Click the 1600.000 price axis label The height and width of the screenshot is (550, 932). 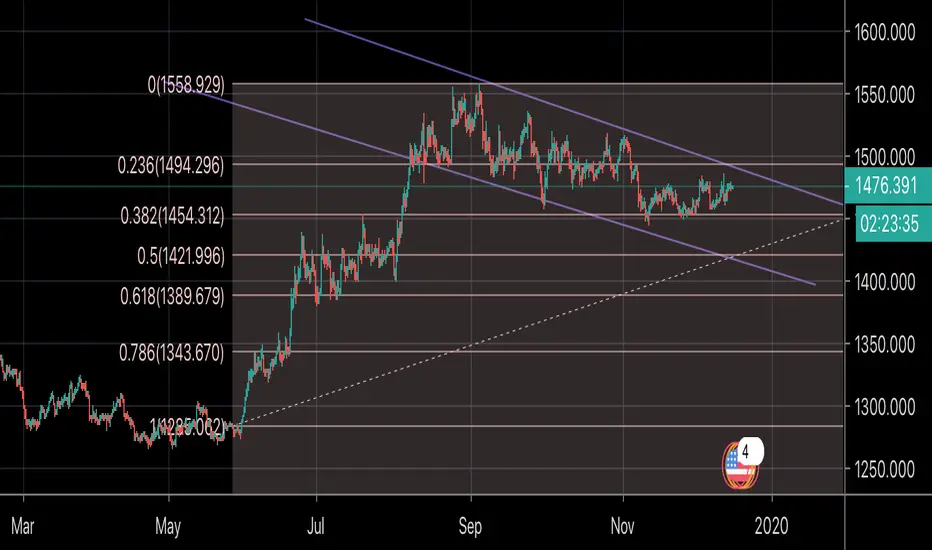[884, 32]
